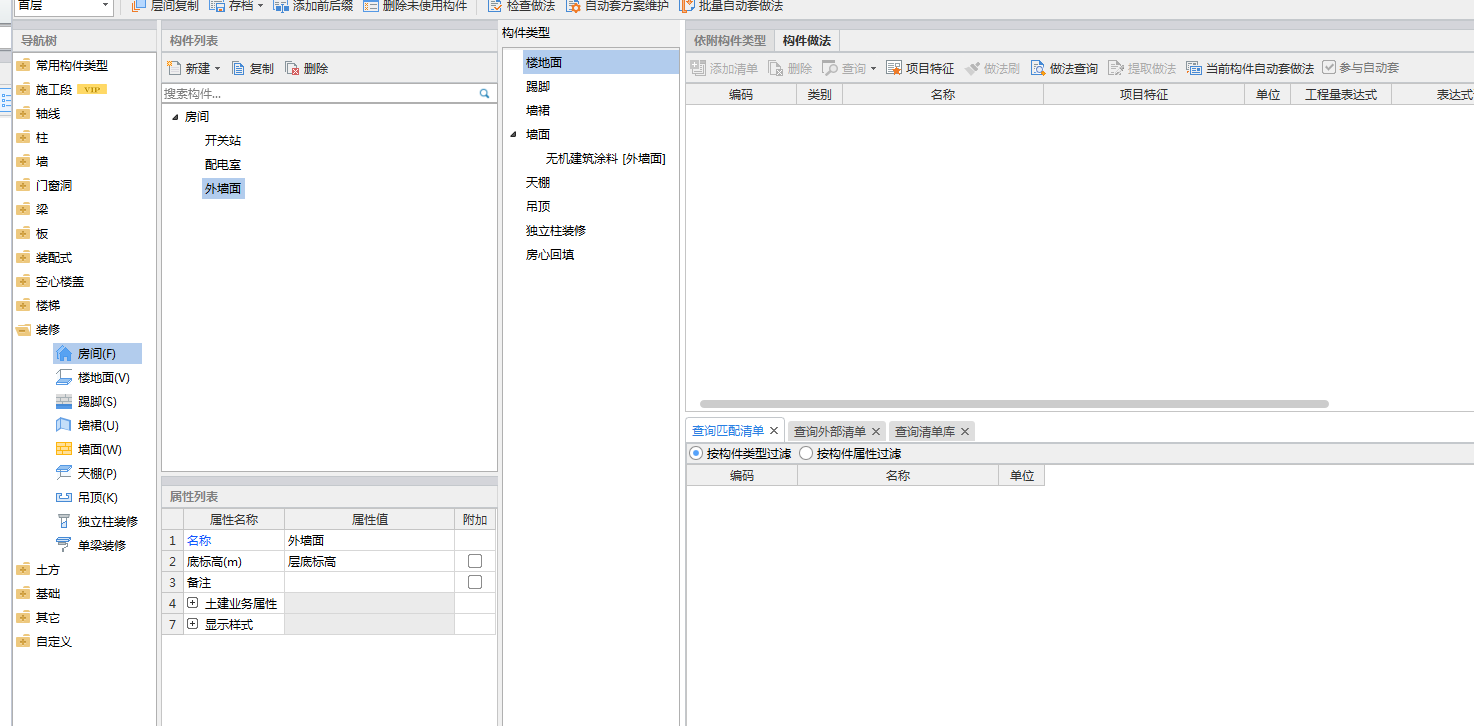This screenshot has width=1474, height=726.
Task: Open the 新建 dropdown arrow
Action: coord(217,69)
